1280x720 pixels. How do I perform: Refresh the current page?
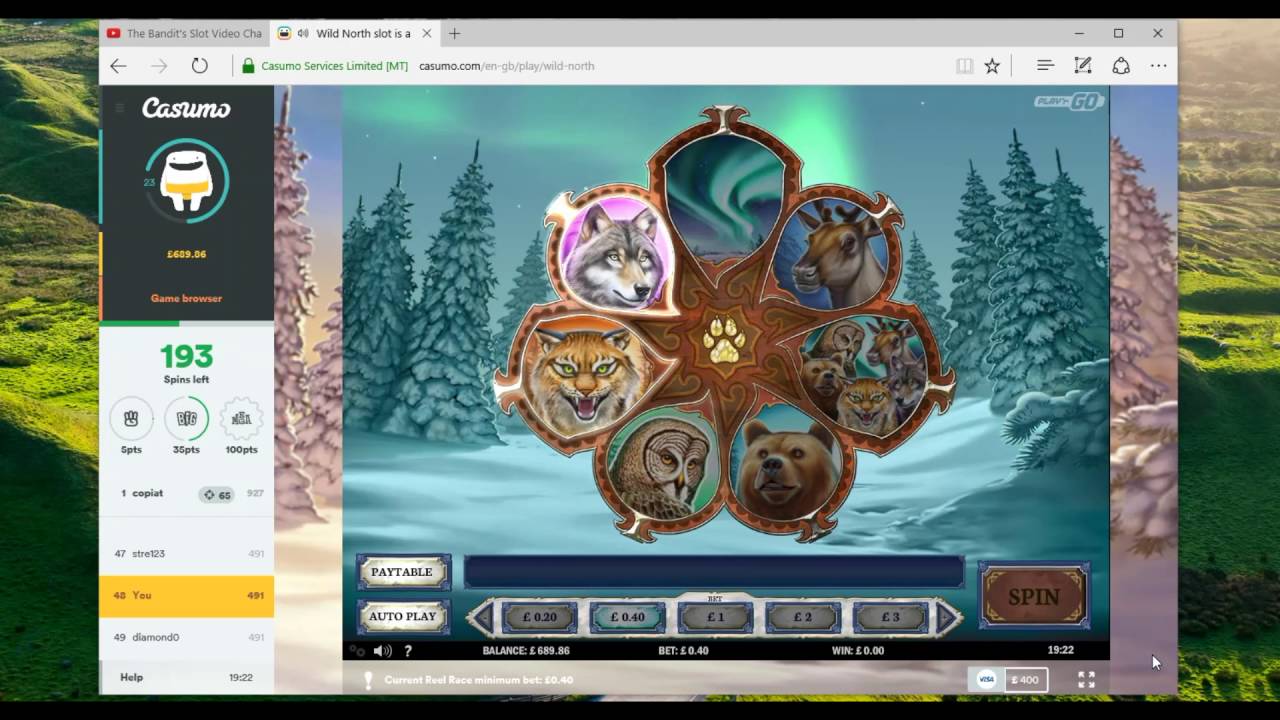coord(200,65)
